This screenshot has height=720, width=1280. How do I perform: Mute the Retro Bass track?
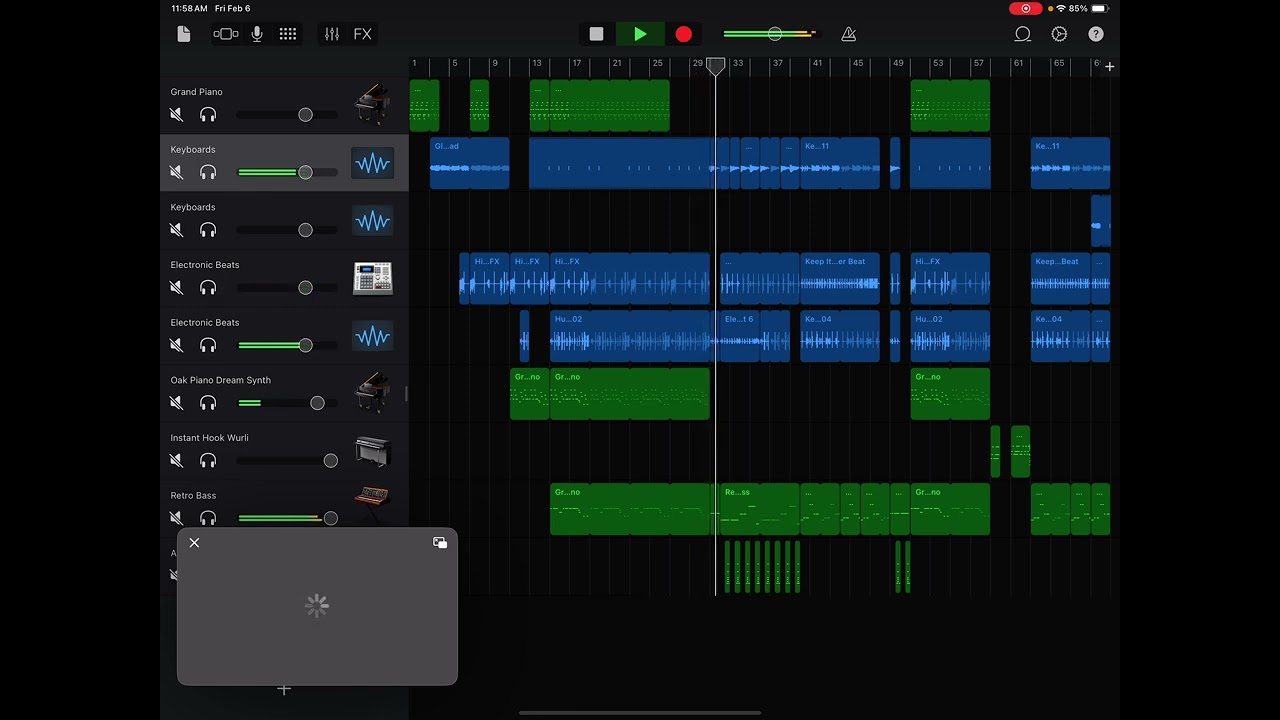click(x=177, y=518)
